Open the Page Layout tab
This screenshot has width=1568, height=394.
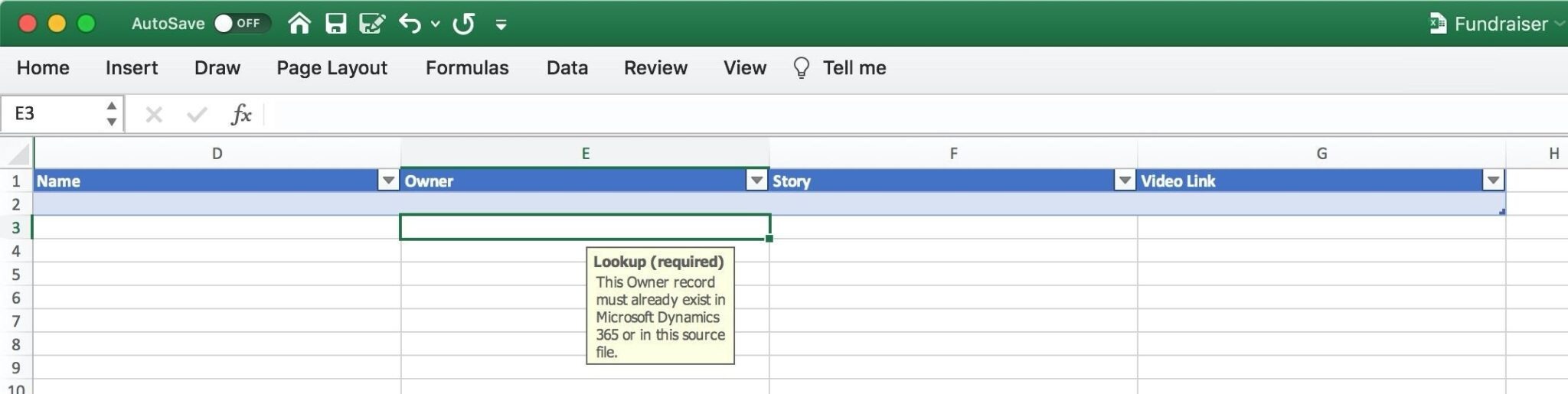(x=332, y=68)
